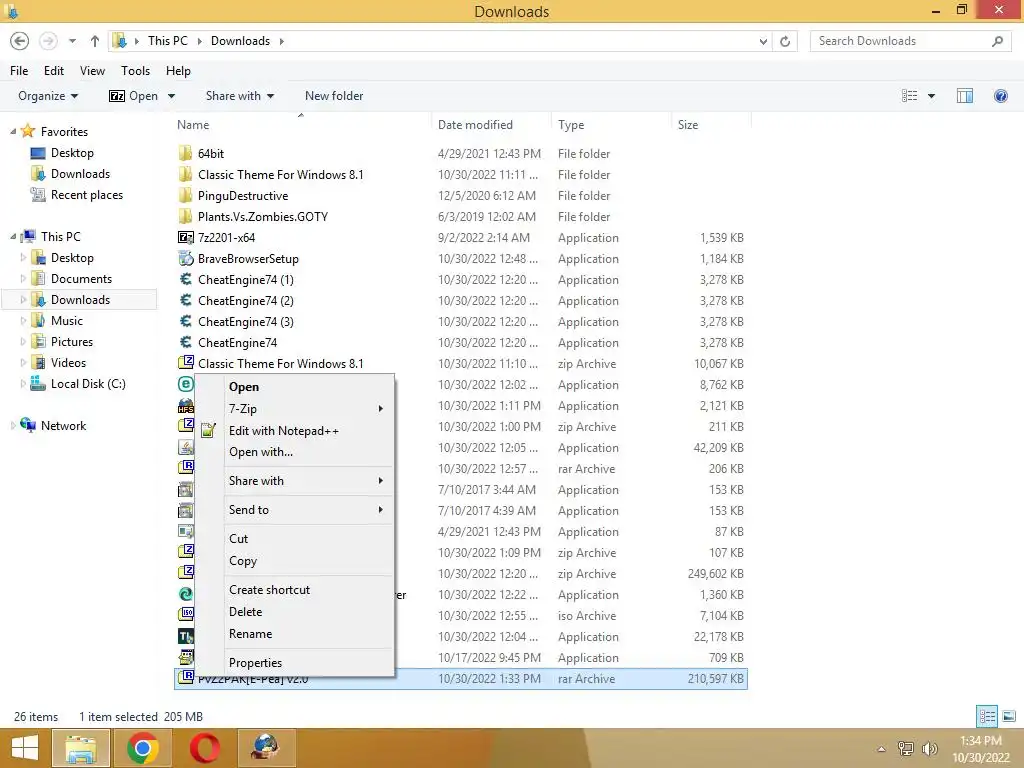
Task: Open Properties from the context menu
Action: (255, 663)
